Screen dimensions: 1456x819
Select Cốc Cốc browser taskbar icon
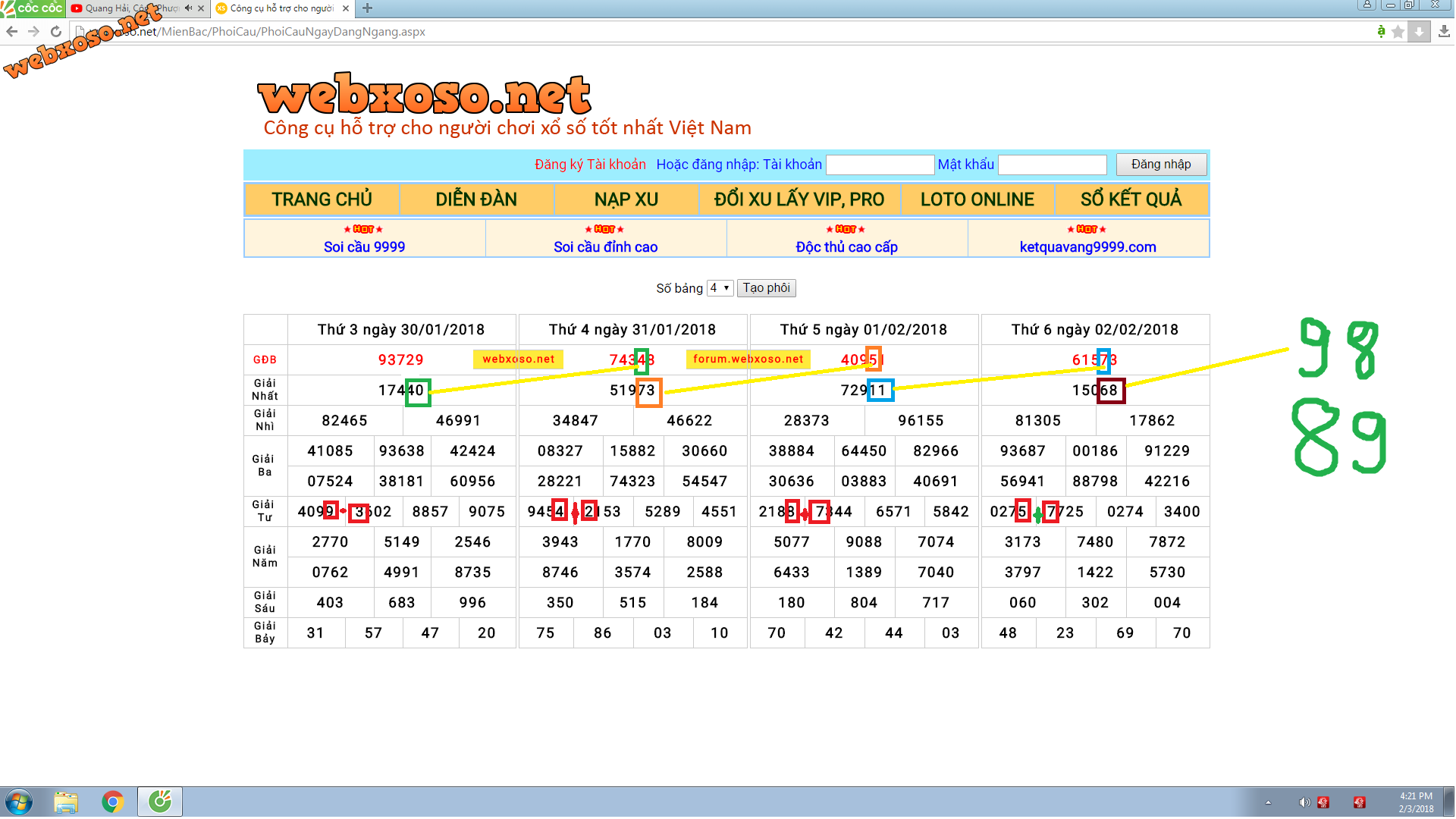click(x=160, y=802)
